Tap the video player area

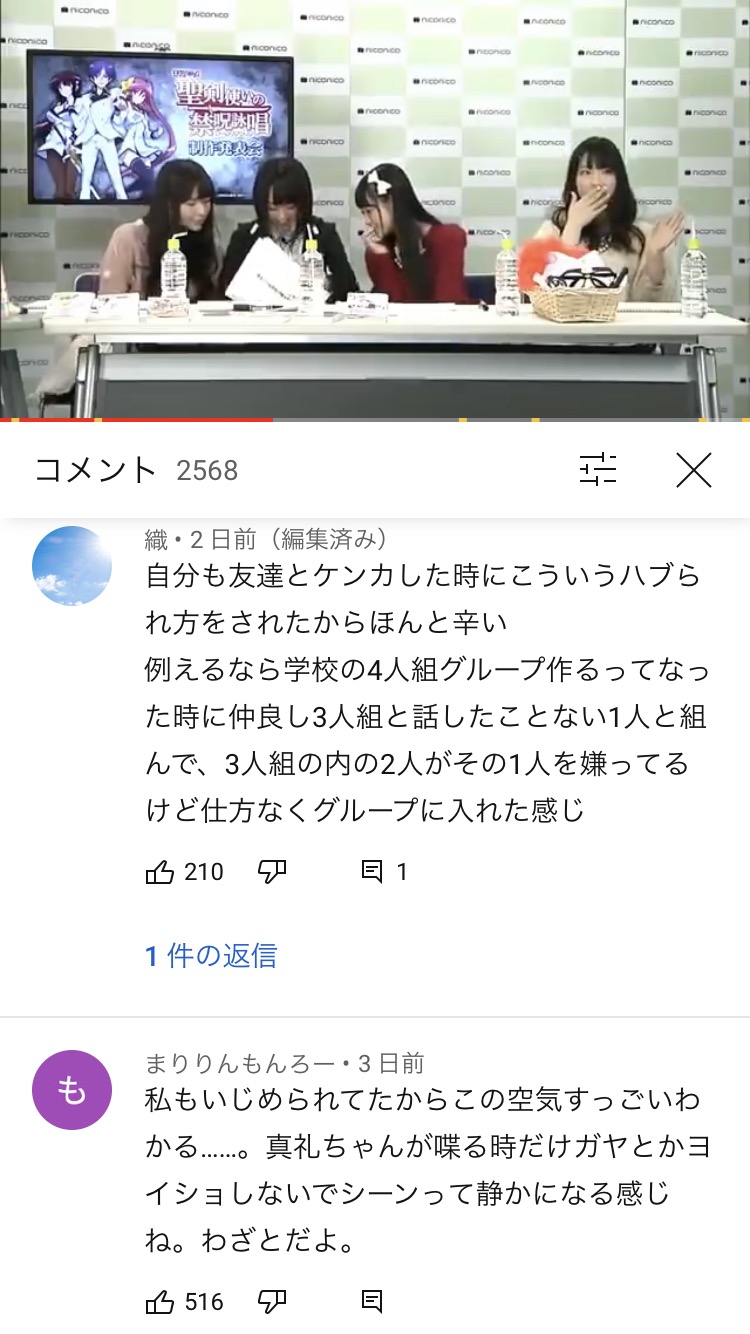coord(375,208)
